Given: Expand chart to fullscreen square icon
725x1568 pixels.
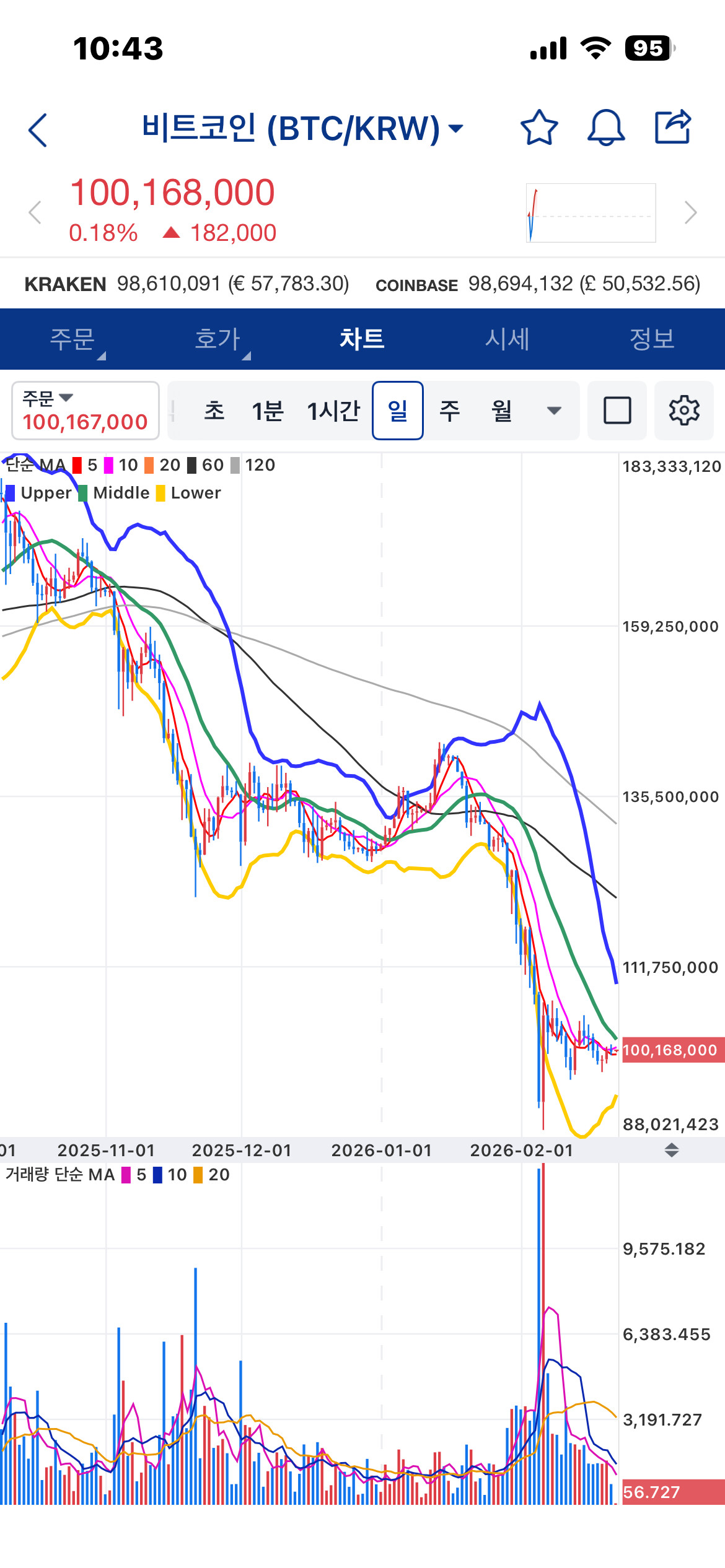Looking at the screenshot, I should 617,411.
